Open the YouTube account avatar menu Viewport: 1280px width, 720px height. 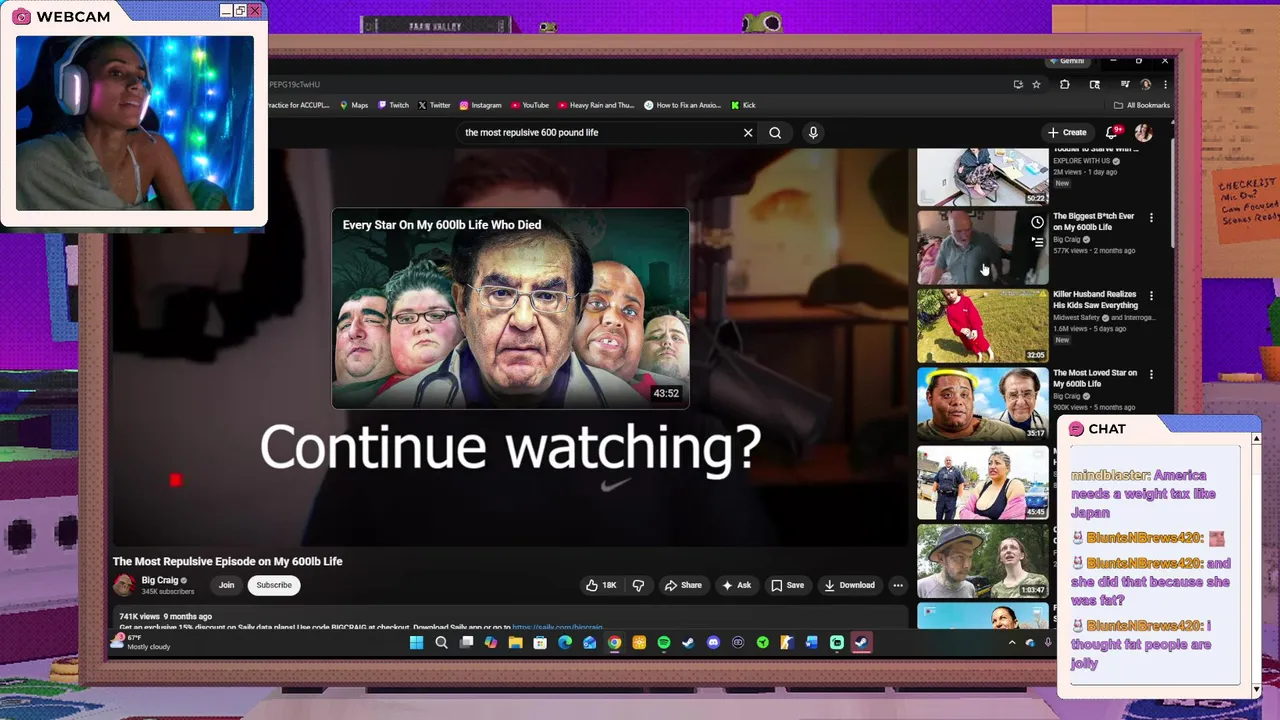(x=1143, y=132)
